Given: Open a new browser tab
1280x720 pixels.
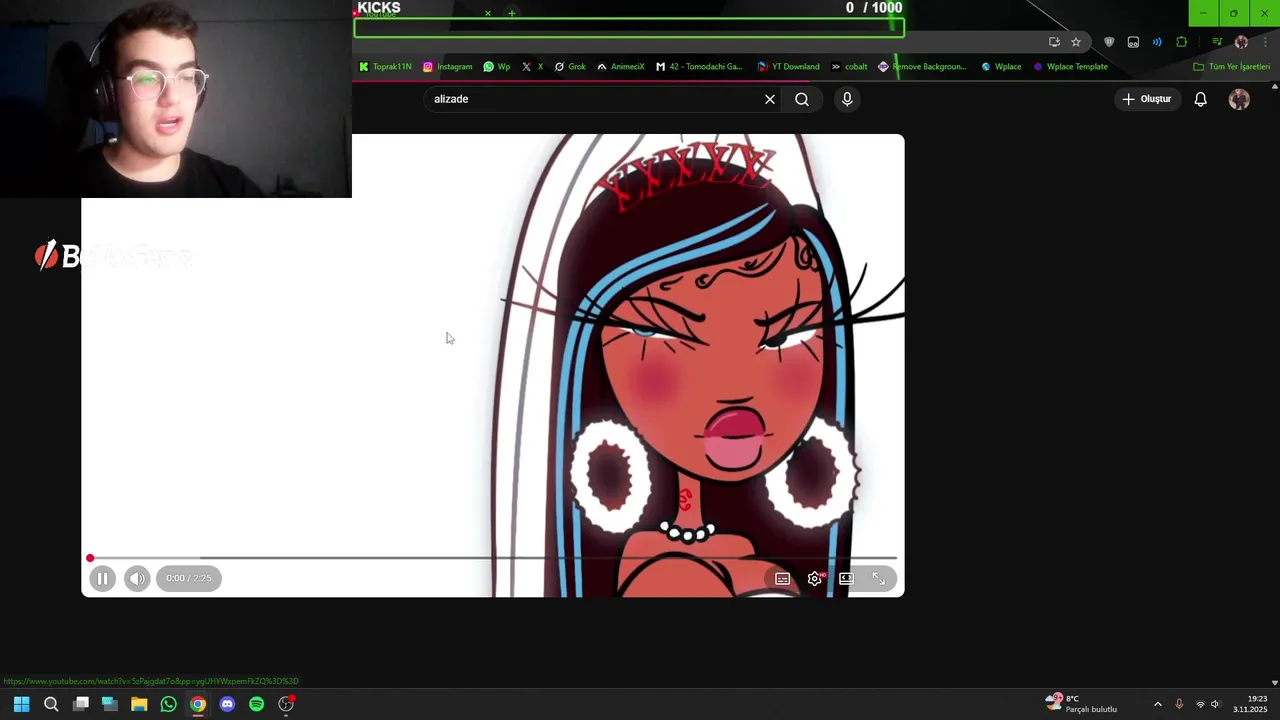Looking at the screenshot, I should coord(511,14).
